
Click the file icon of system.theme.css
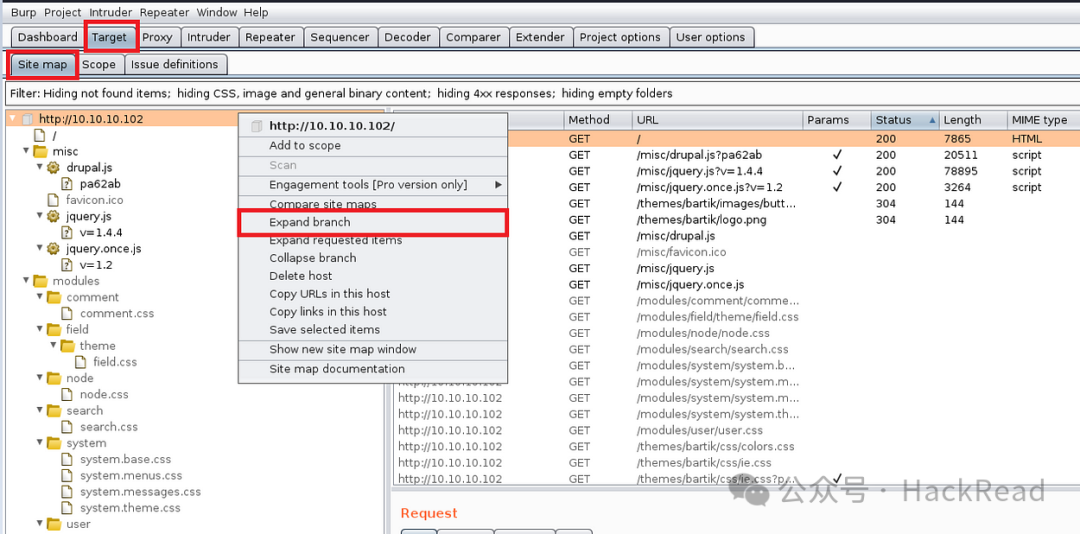[67, 508]
